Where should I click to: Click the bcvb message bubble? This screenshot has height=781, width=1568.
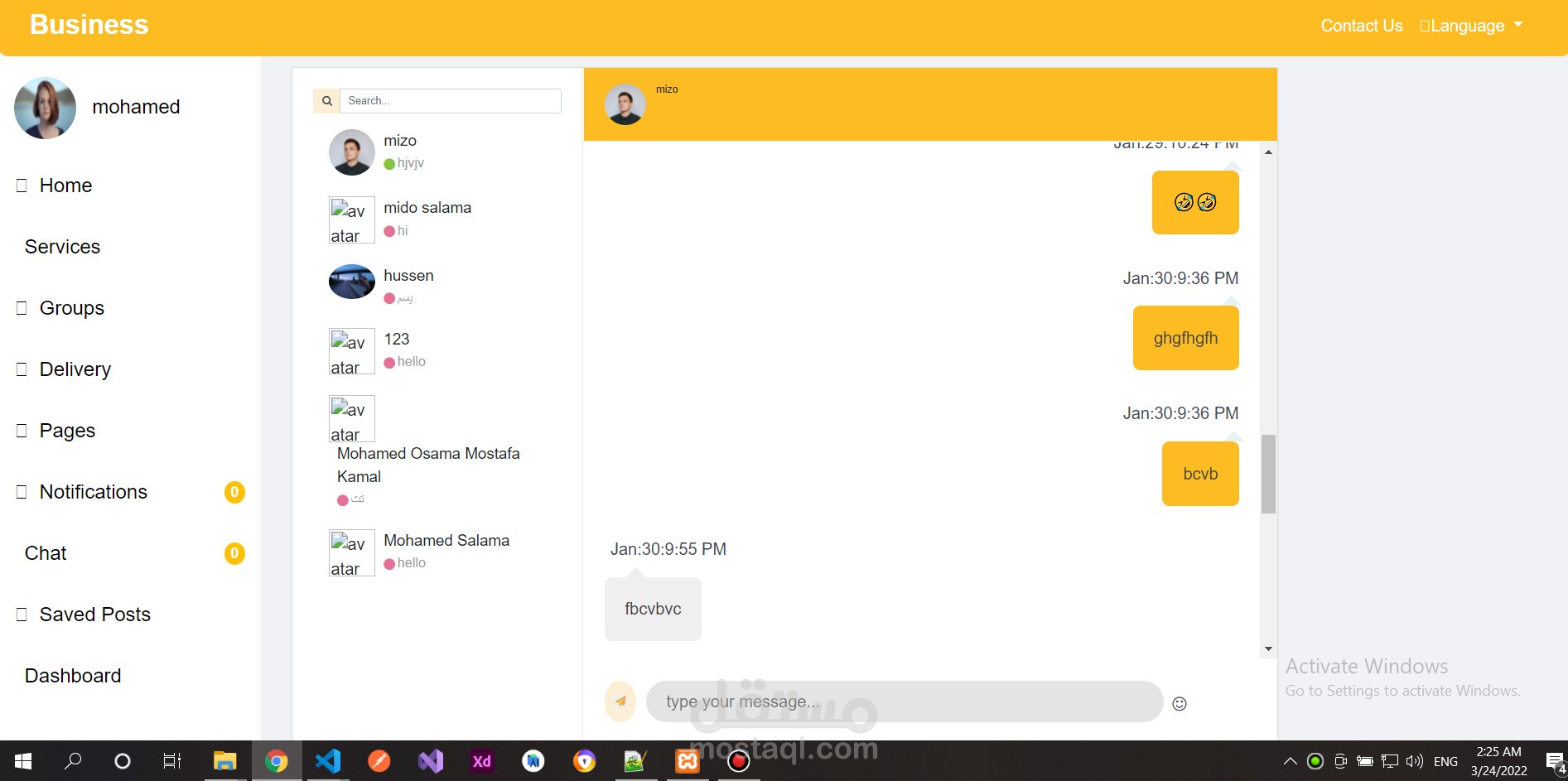1200,474
